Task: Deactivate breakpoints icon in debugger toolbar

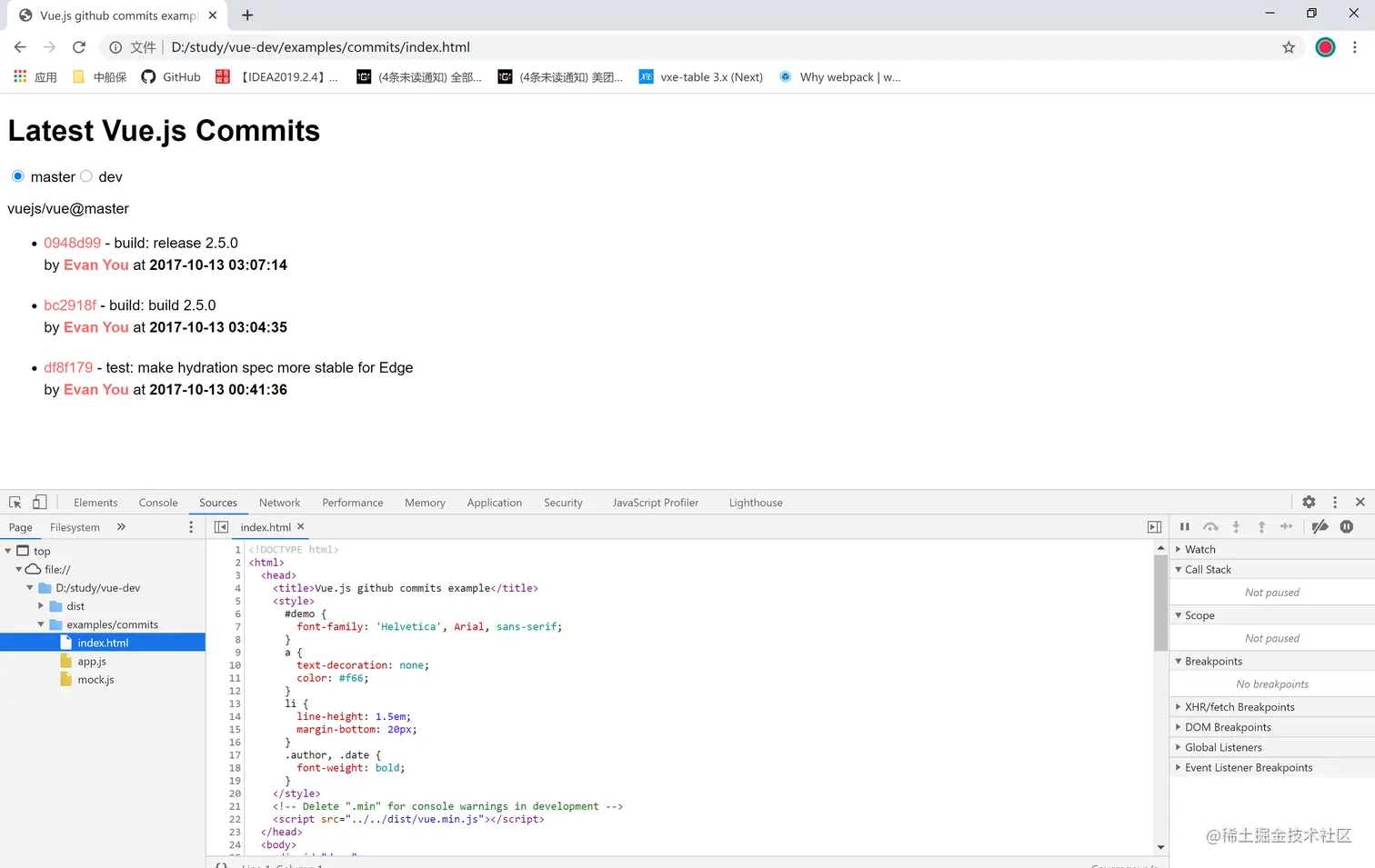Action: [x=1320, y=527]
